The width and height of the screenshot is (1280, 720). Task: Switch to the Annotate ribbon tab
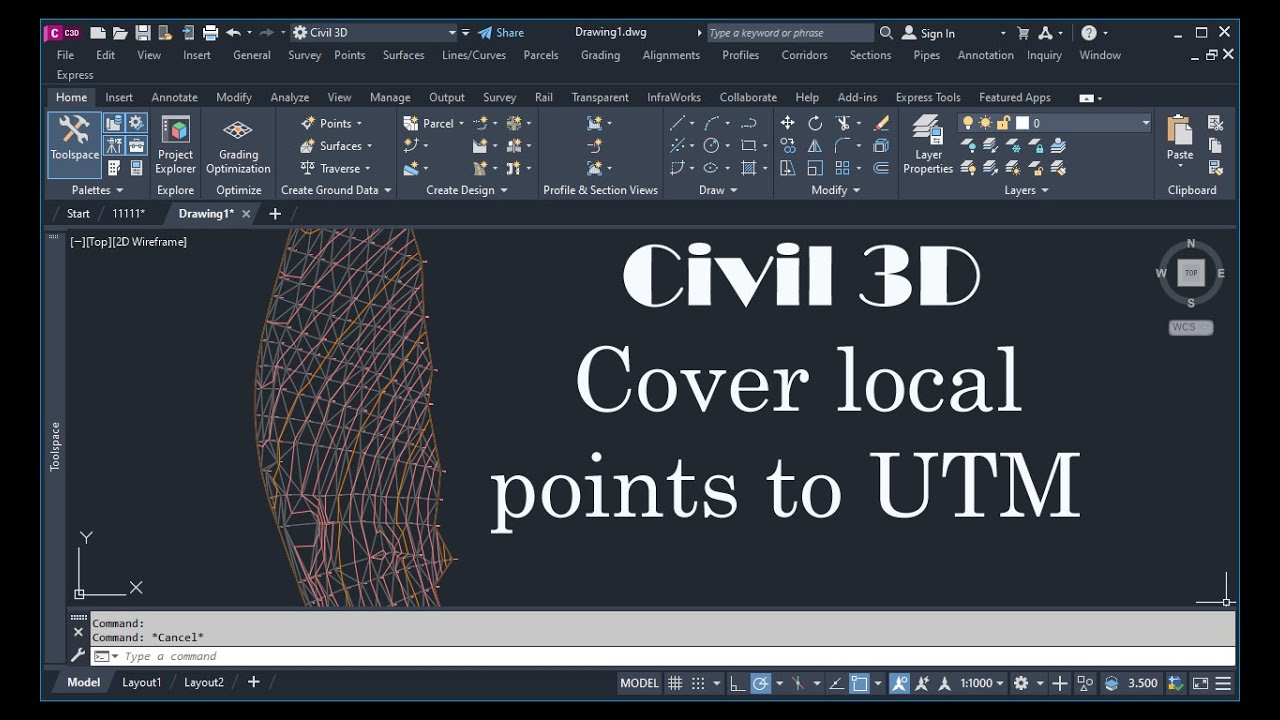(x=174, y=97)
